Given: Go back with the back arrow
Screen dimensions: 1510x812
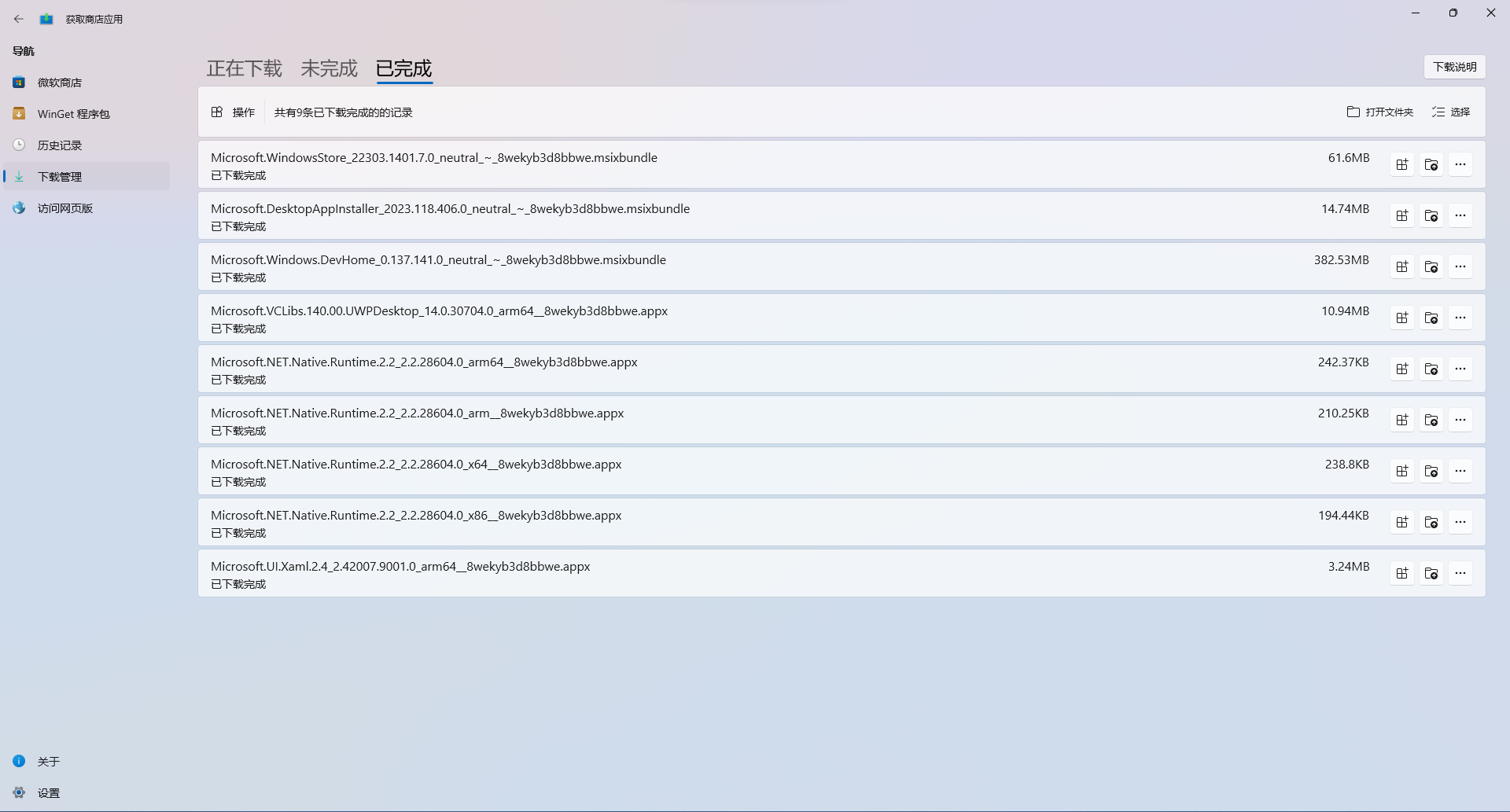Looking at the screenshot, I should pyautogui.click(x=19, y=18).
